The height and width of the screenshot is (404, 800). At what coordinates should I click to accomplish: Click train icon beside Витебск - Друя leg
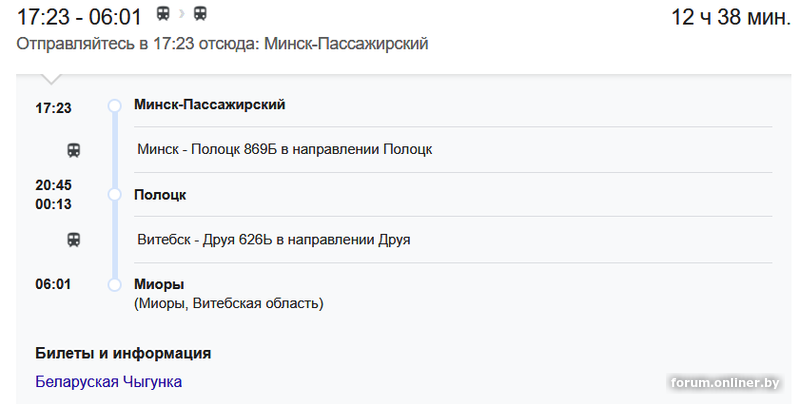(74, 240)
